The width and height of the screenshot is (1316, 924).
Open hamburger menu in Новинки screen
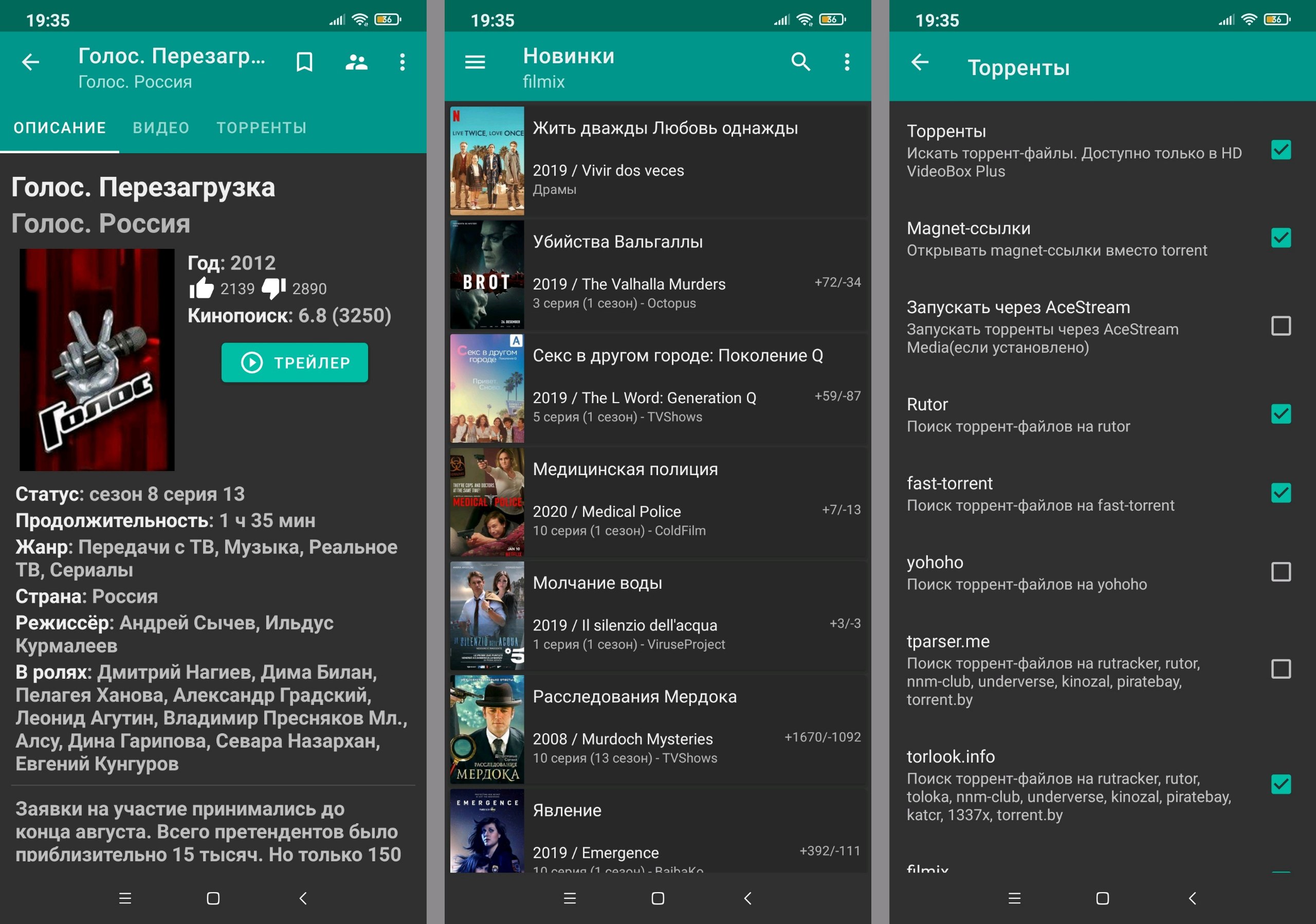coord(474,62)
